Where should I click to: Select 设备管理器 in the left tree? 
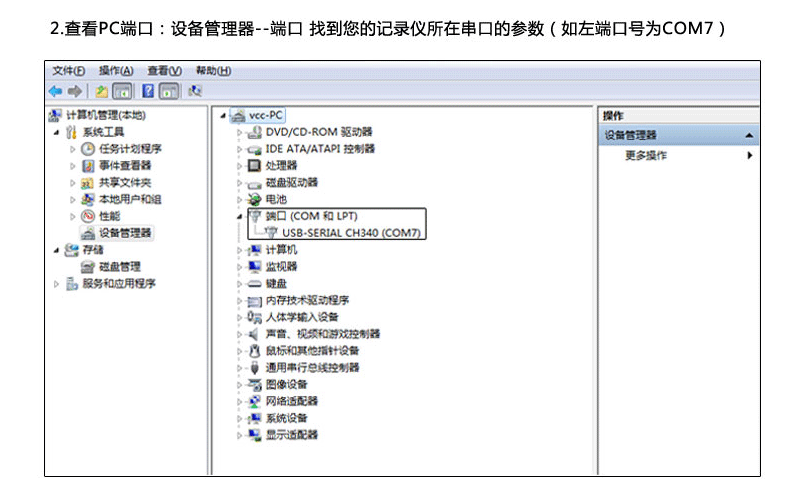(x=125, y=233)
